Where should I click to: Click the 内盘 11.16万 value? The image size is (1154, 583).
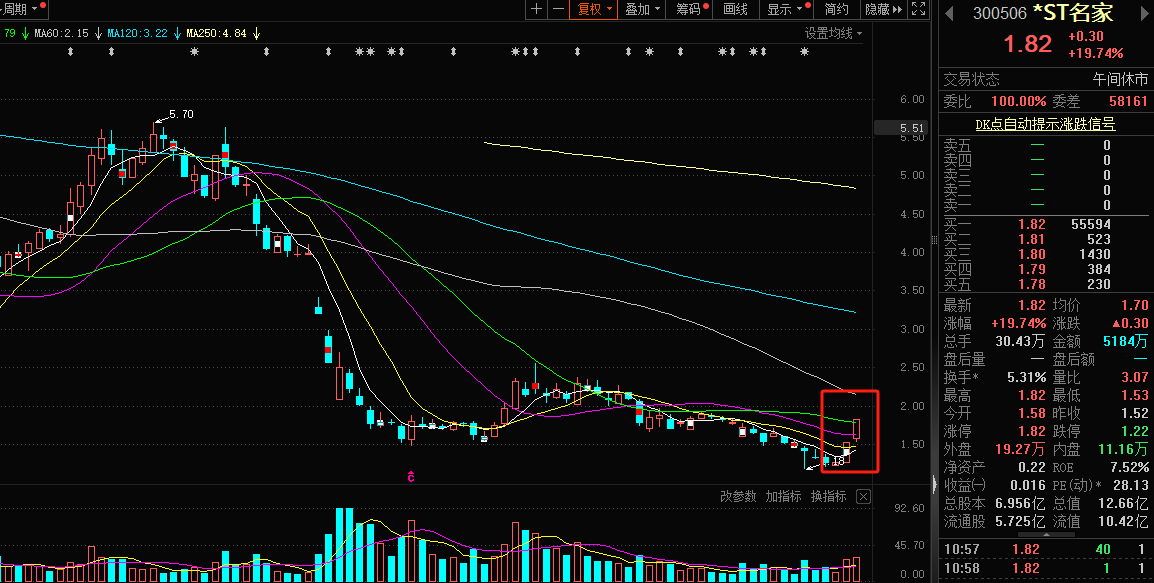1123,448
